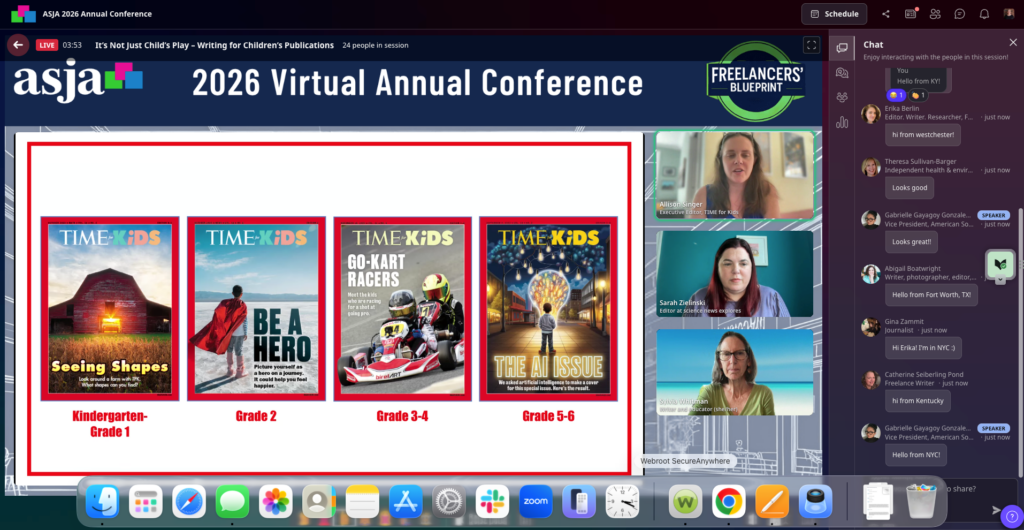Open Safari from the dock
The height and width of the screenshot is (530, 1024).
click(189, 501)
